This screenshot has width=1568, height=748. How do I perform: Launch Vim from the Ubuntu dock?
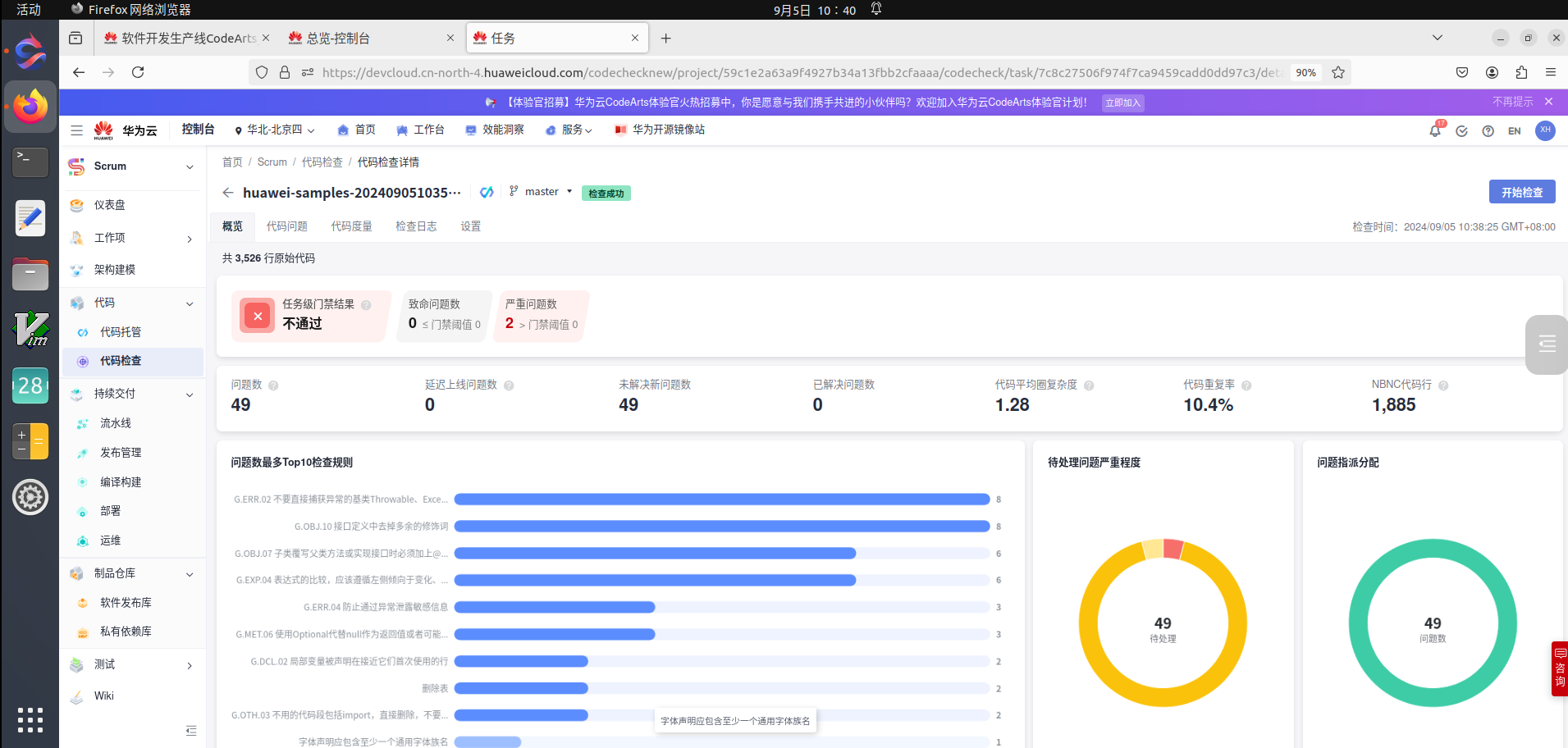[30, 330]
